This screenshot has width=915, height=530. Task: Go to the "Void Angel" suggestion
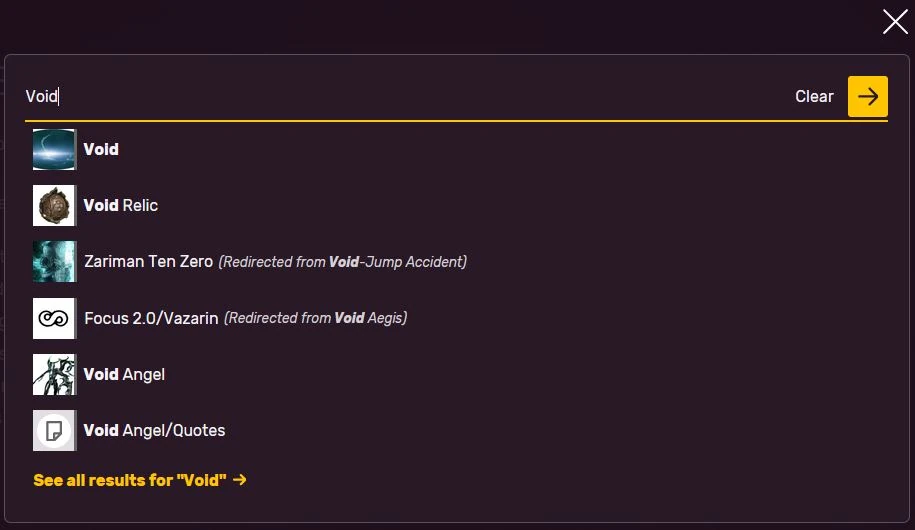[124, 375]
